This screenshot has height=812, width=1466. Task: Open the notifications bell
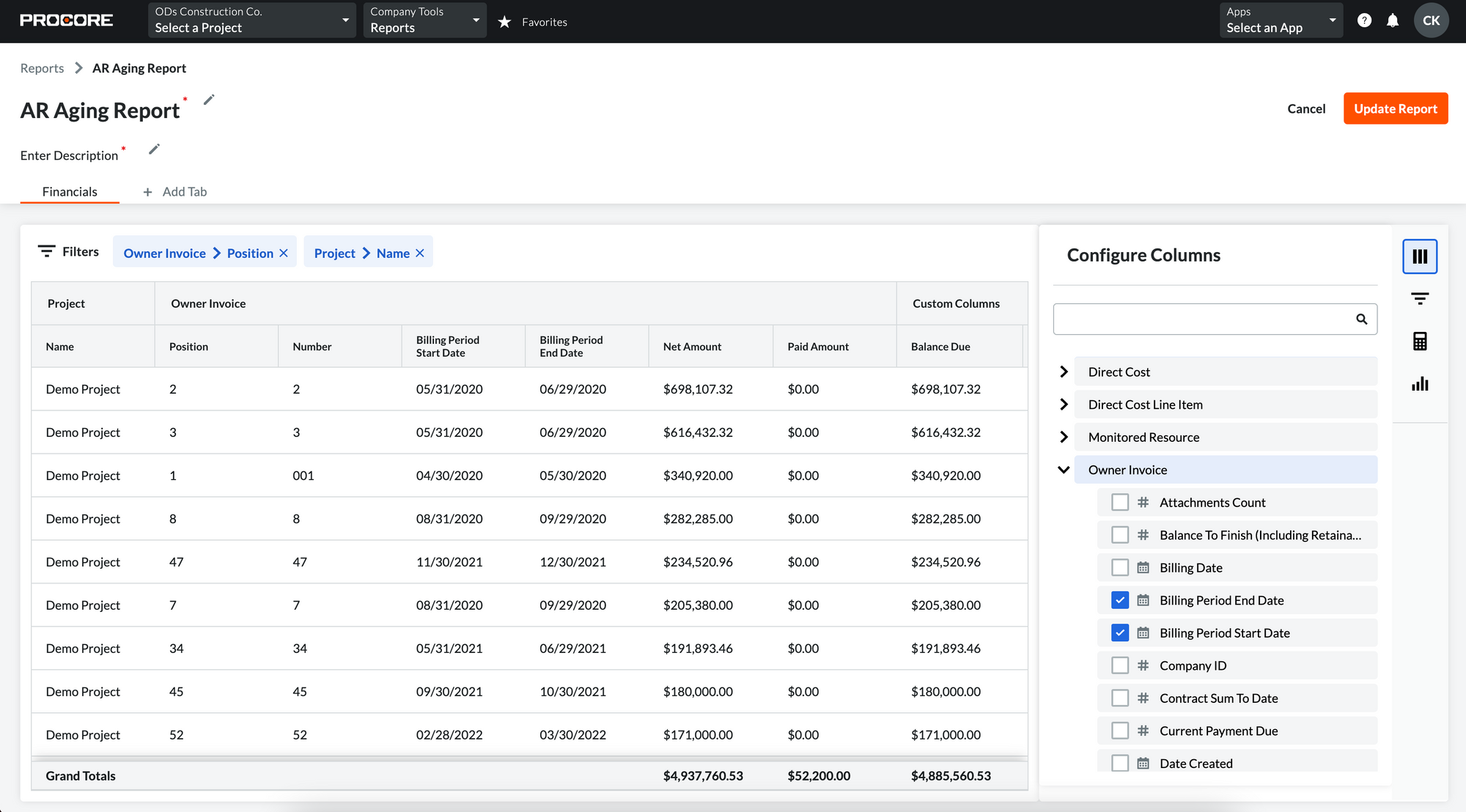[1393, 21]
